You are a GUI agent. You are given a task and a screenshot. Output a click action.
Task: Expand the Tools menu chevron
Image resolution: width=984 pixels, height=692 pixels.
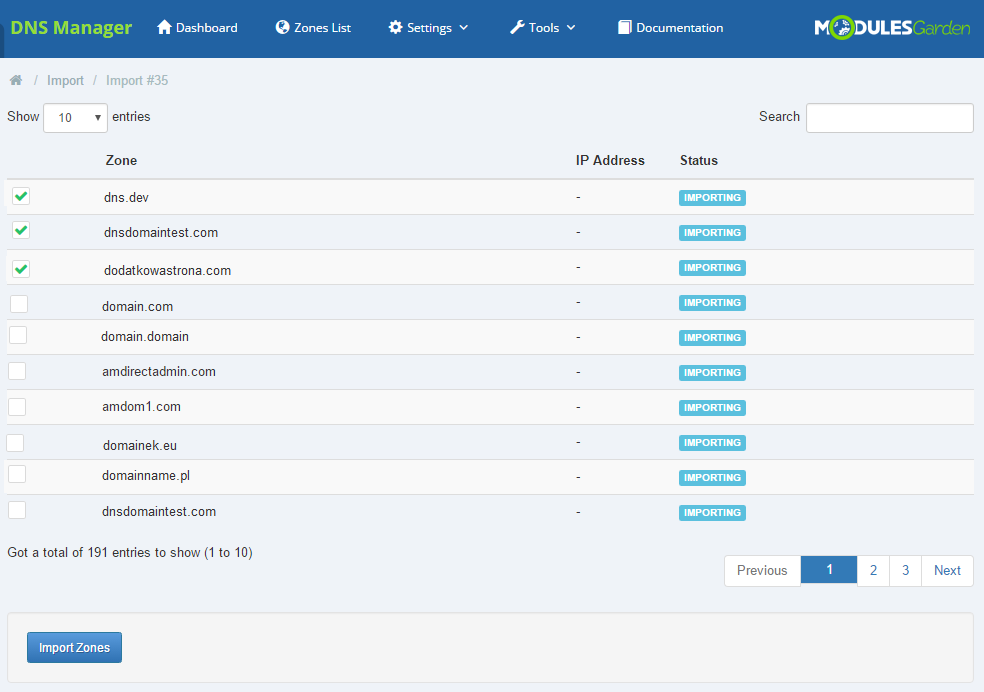571,28
